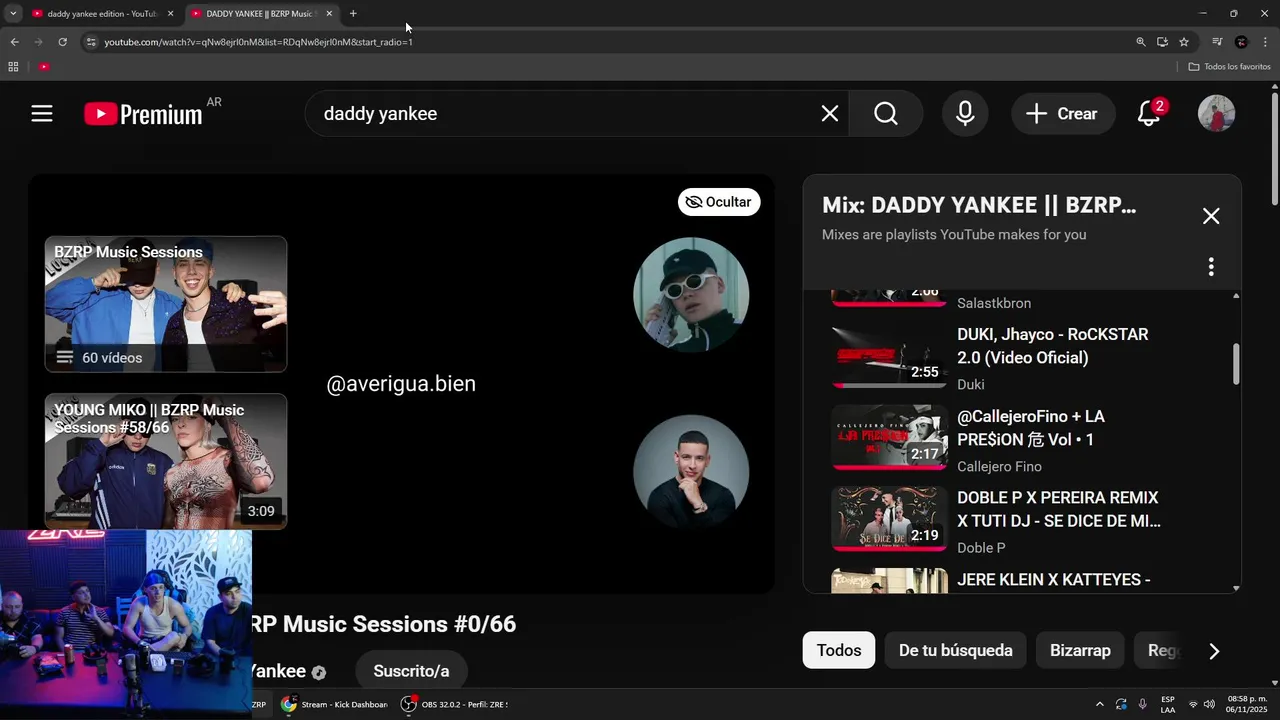Select the Todos filter chip
The width and height of the screenshot is (1280, 720).
point(839,650)
